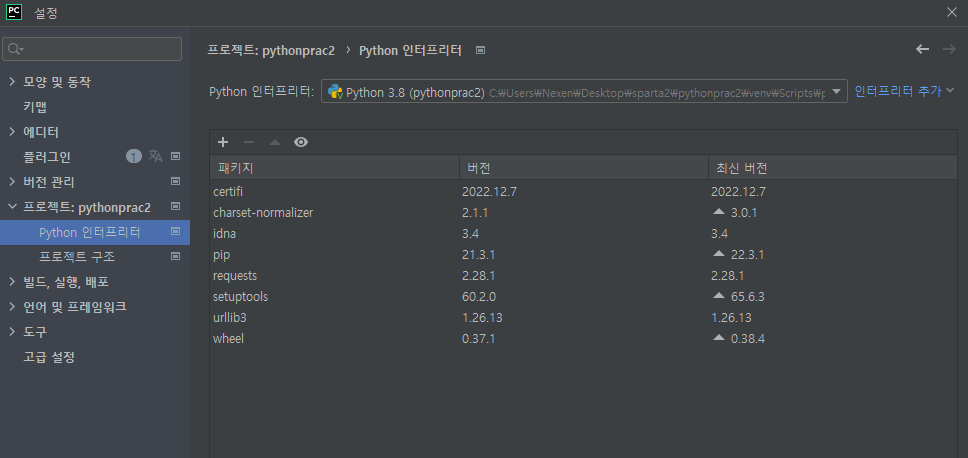Expand the 언어 및 프레임워크 section

pyautogui.click(x=12, y=307)
